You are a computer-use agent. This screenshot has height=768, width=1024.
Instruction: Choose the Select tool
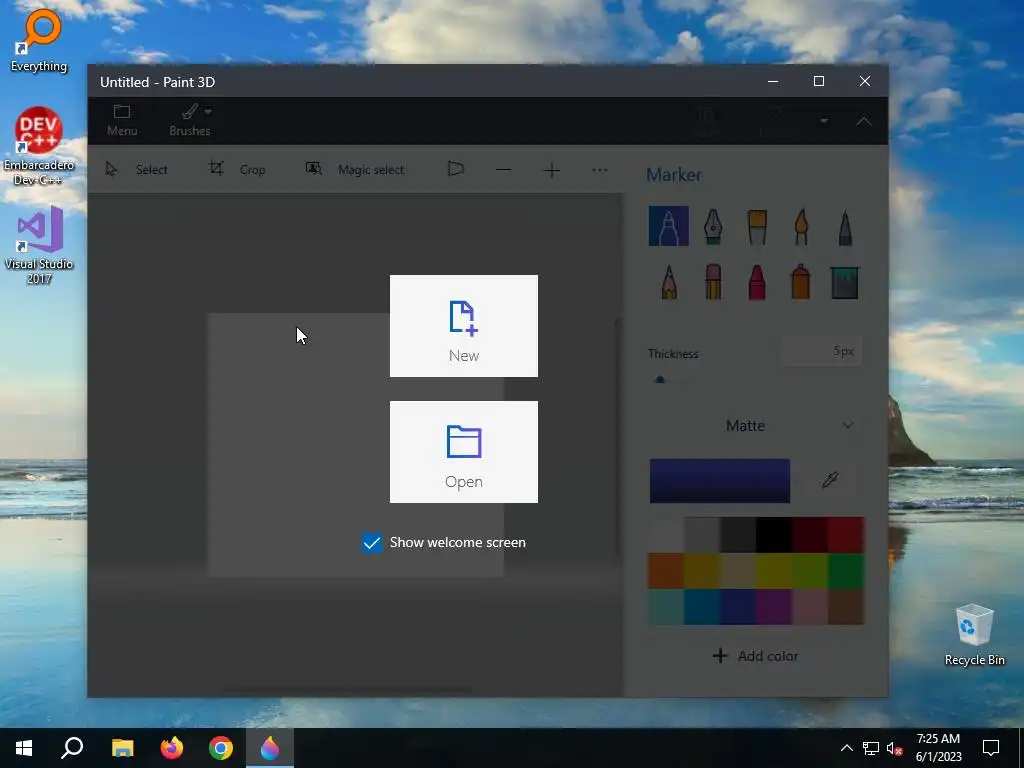coord(136,170)
